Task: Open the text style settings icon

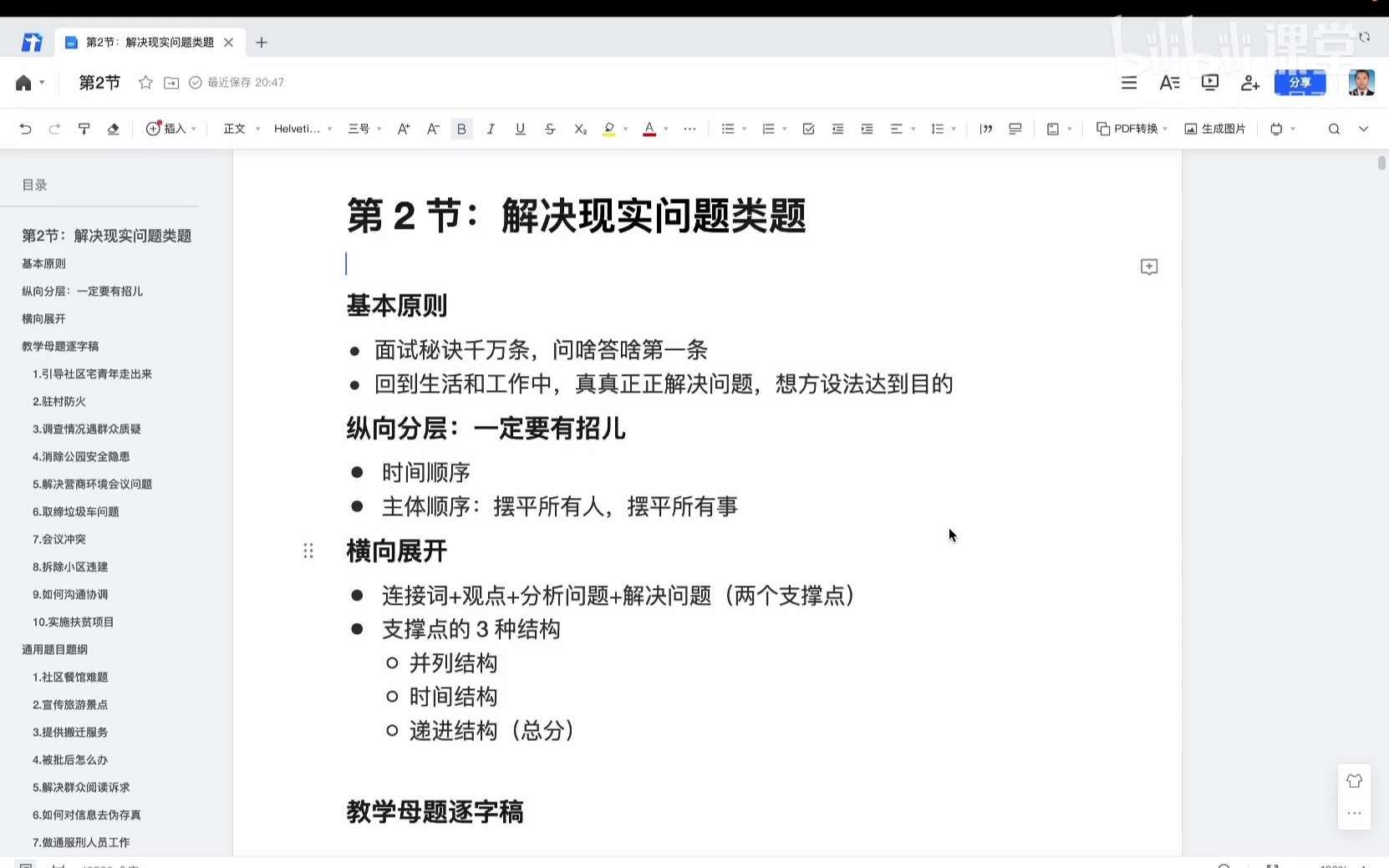Action: tap(1169, 83)
